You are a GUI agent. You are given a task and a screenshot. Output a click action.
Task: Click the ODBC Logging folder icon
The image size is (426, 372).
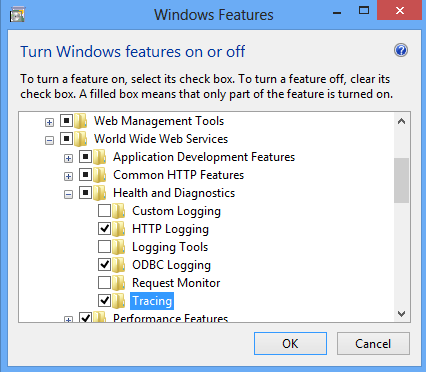pos(119,265)
